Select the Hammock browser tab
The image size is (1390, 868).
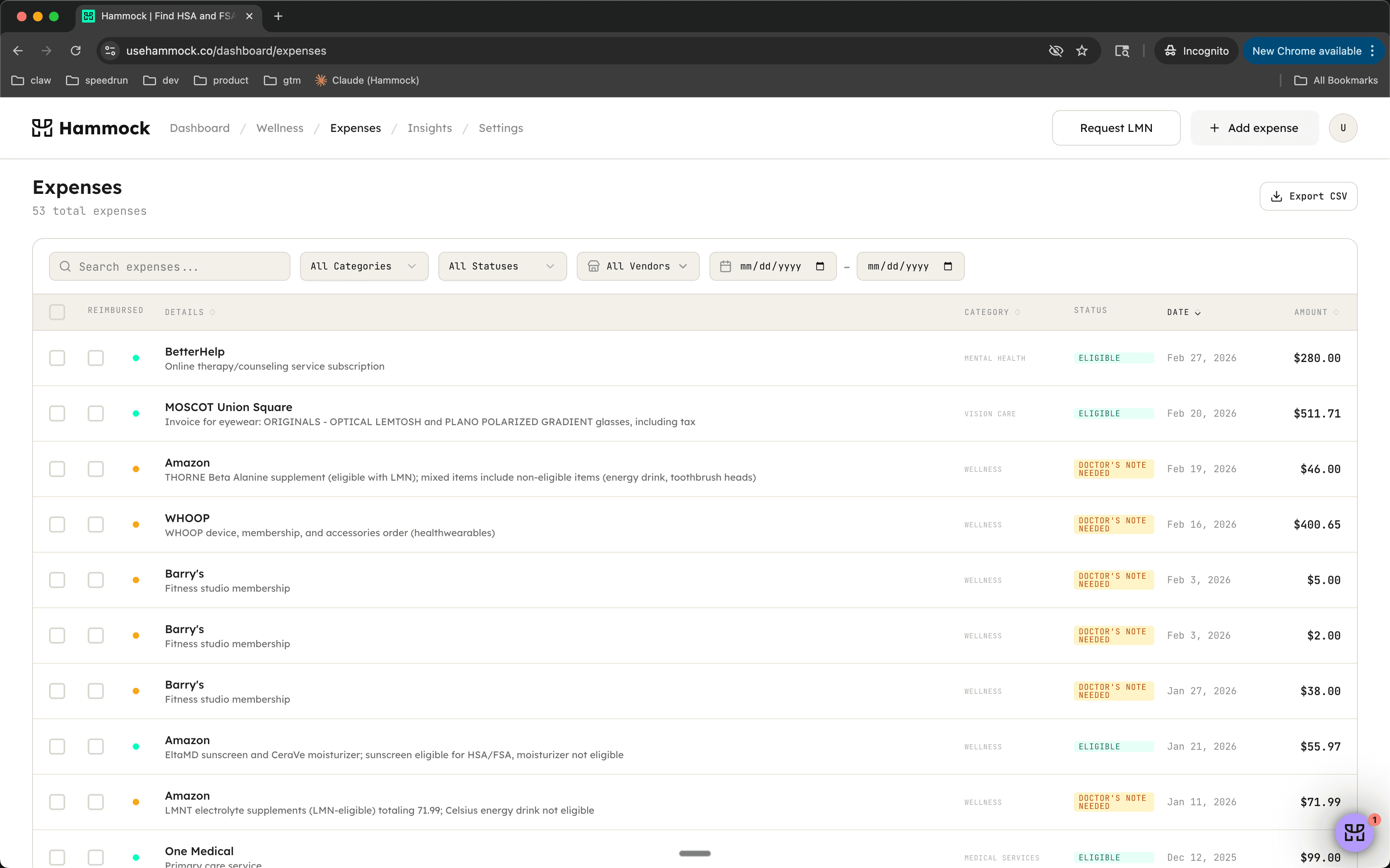(x=169, y=16)
